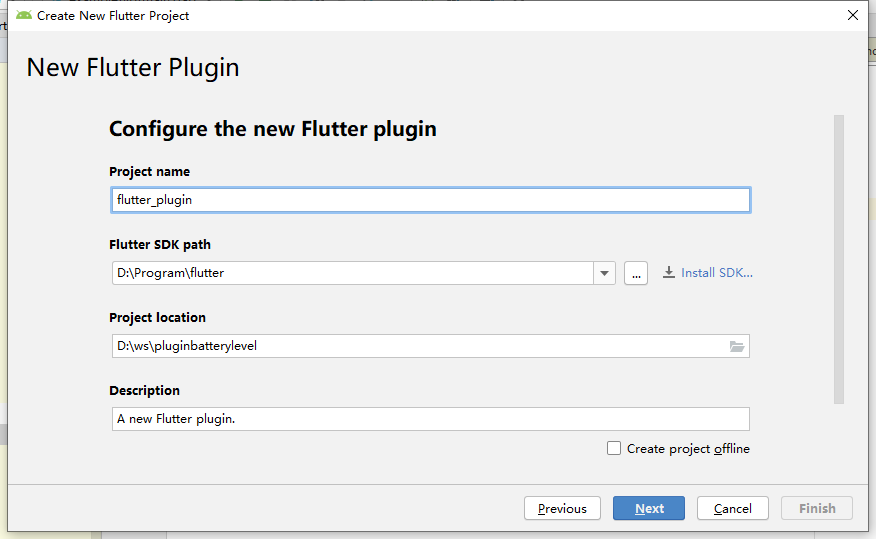Click into the Flutter SDK path field
The height and width of the screenshot is (539, 876).
[353, 273]
